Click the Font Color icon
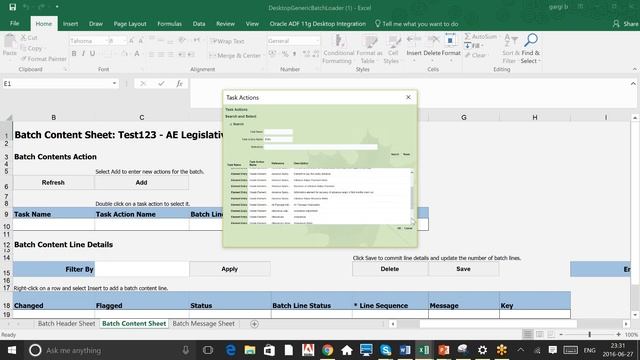The height and width of the screenshot is (360, 640). tap(137, 53)
